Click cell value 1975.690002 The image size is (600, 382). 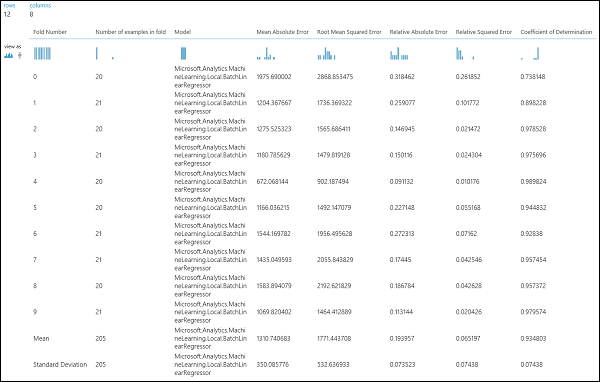point(274,77)
